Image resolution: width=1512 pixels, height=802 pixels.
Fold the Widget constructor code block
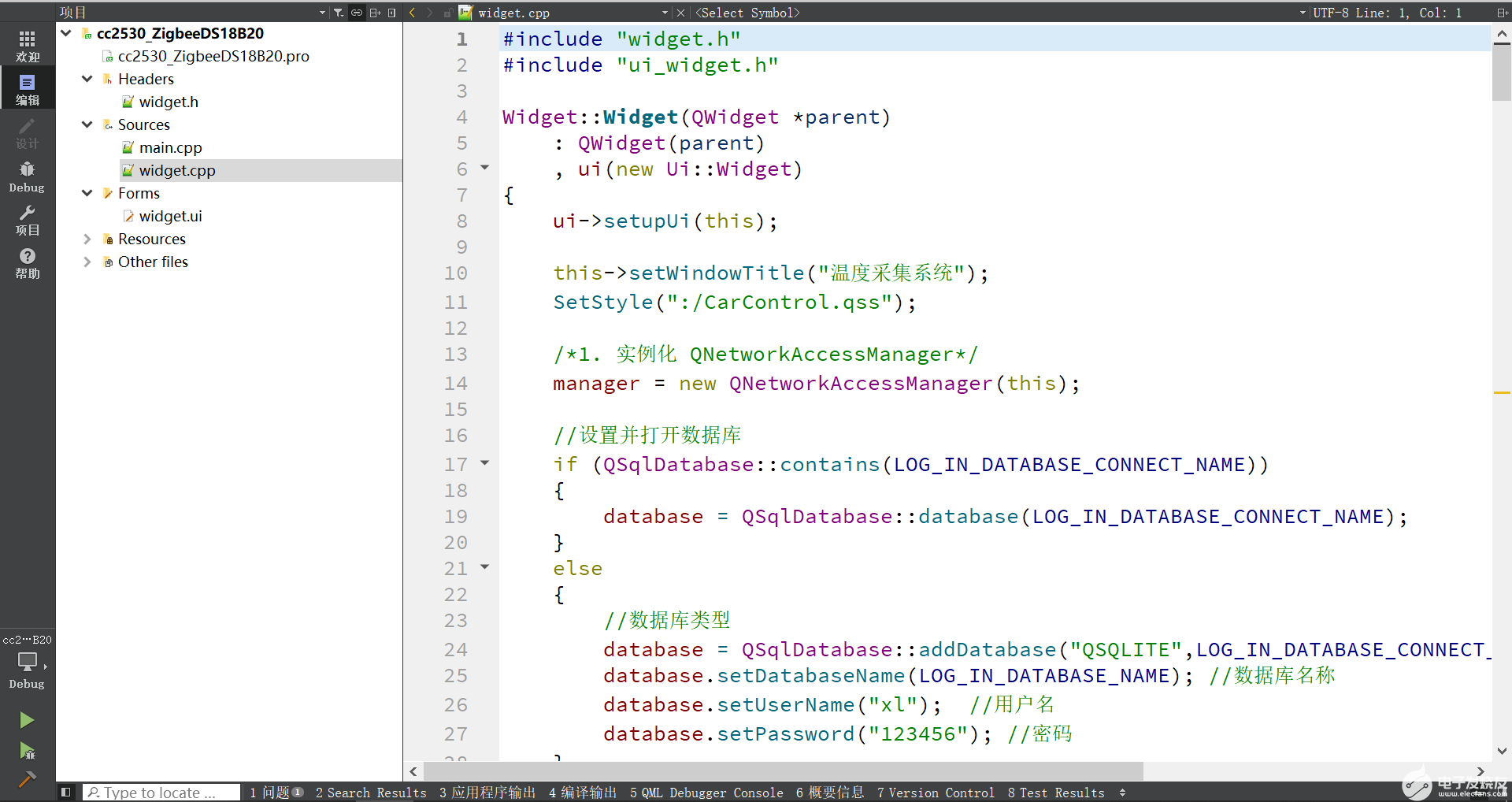click(x=485, y=167)
